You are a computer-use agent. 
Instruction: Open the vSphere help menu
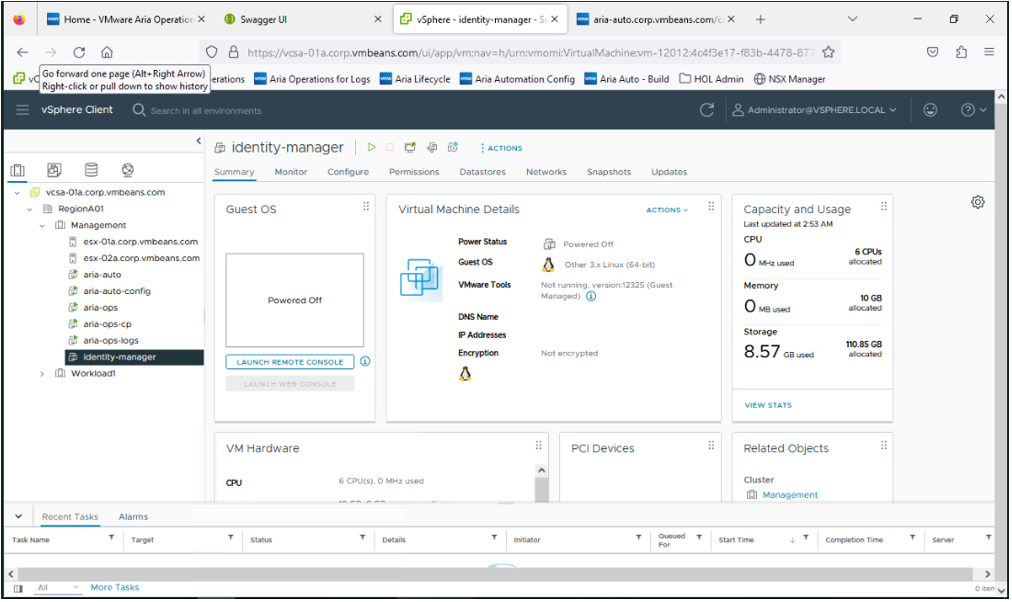[966, 110]
